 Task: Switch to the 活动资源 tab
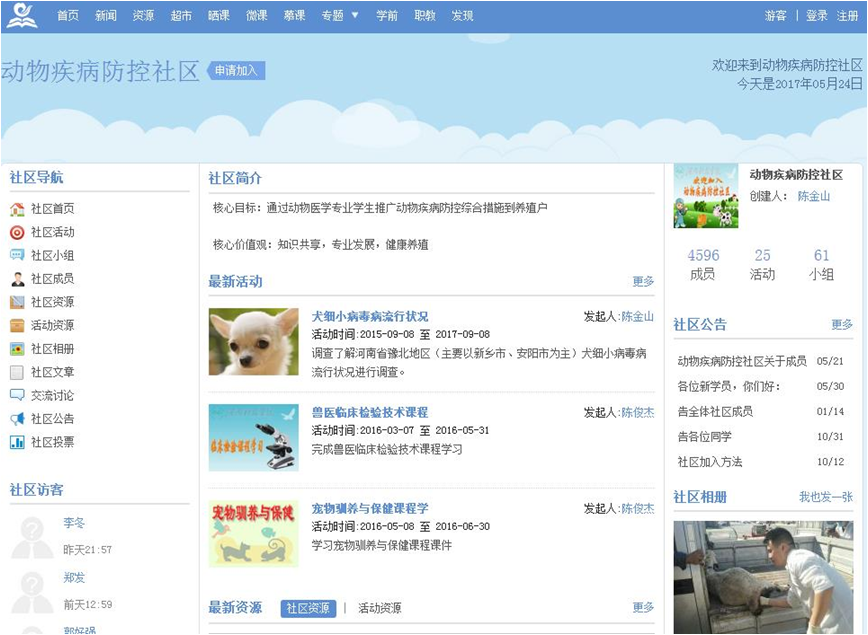tap(380, 608)
